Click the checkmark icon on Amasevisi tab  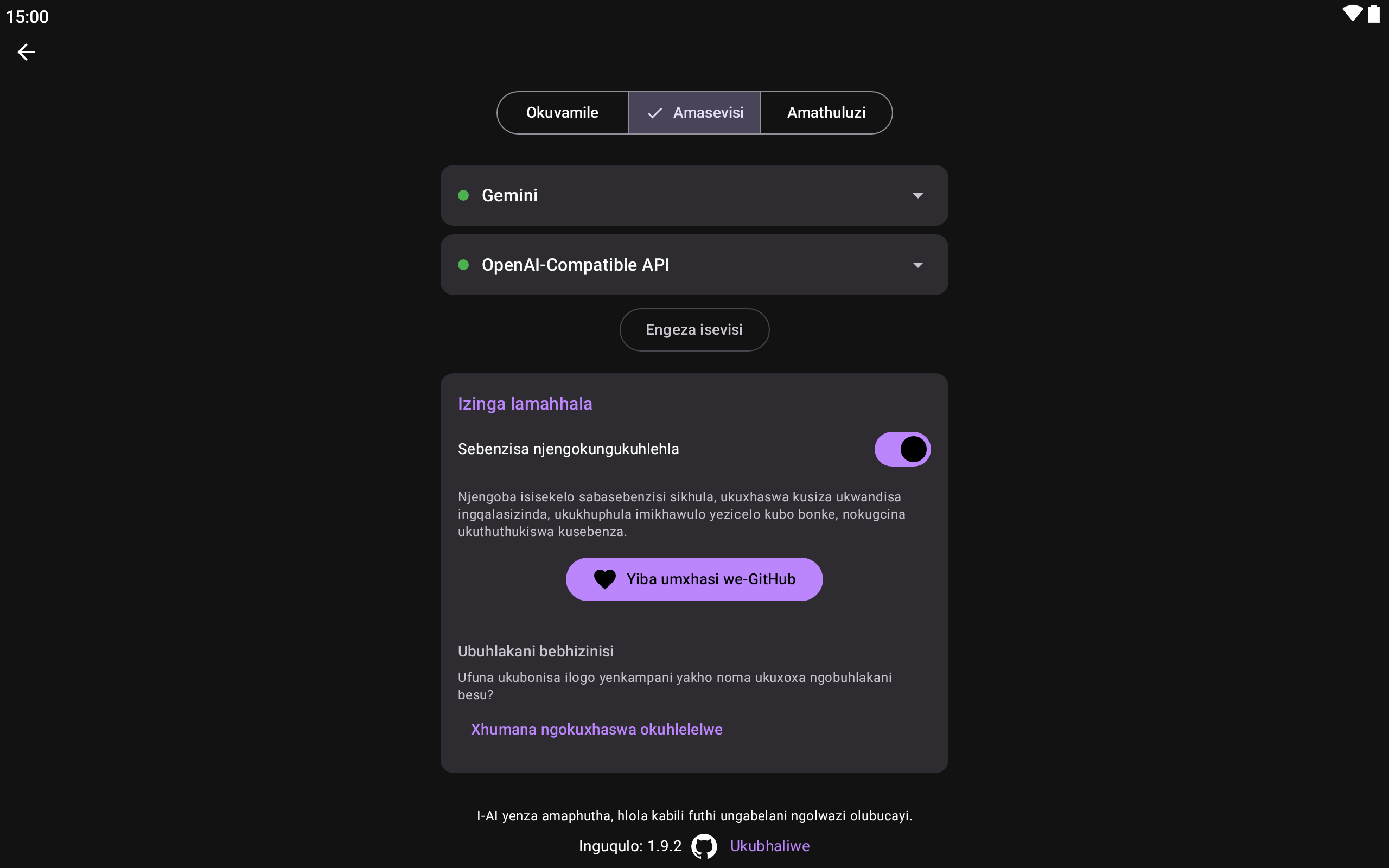coord(654,113)
